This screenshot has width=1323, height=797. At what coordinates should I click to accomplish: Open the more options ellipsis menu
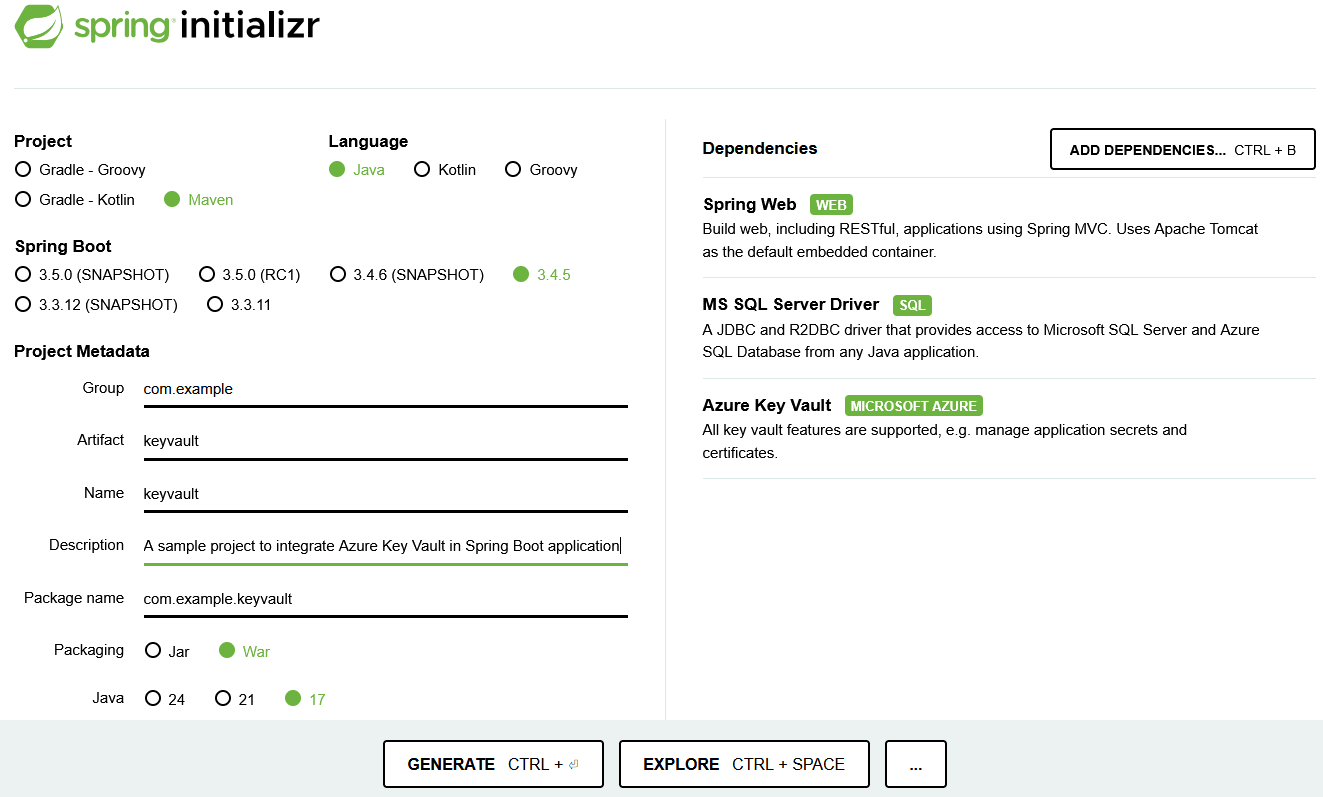[x=915, y=764]
